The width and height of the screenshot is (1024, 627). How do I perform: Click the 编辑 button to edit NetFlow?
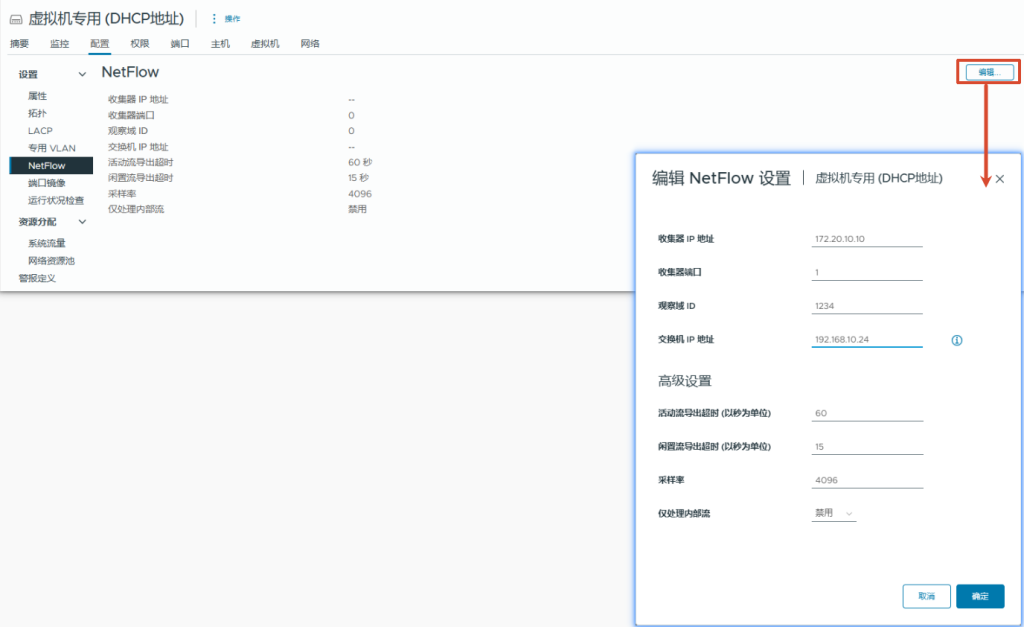[x=988, y=71]
